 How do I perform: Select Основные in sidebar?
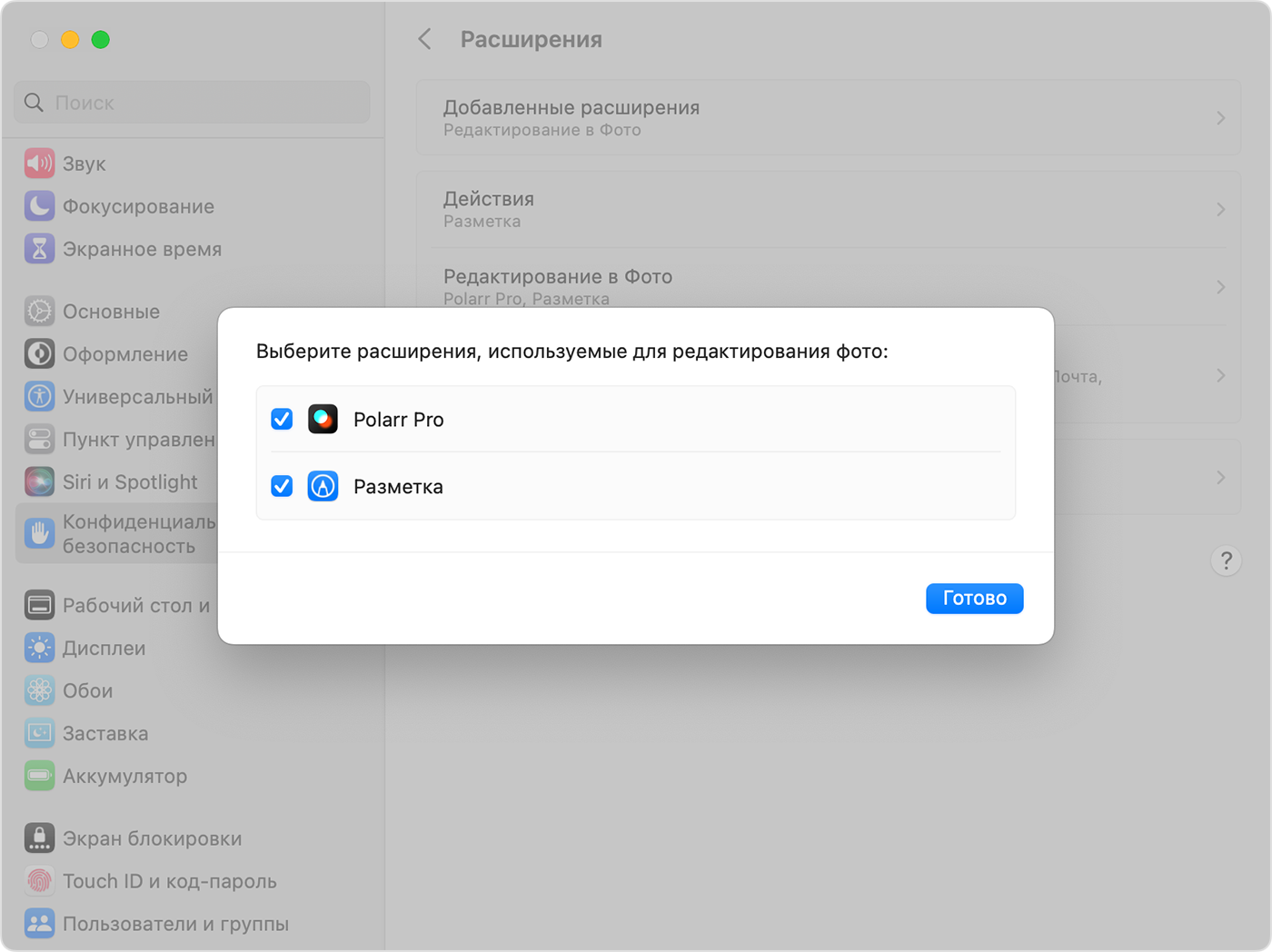pyautogui.click(x=111, y=312)
